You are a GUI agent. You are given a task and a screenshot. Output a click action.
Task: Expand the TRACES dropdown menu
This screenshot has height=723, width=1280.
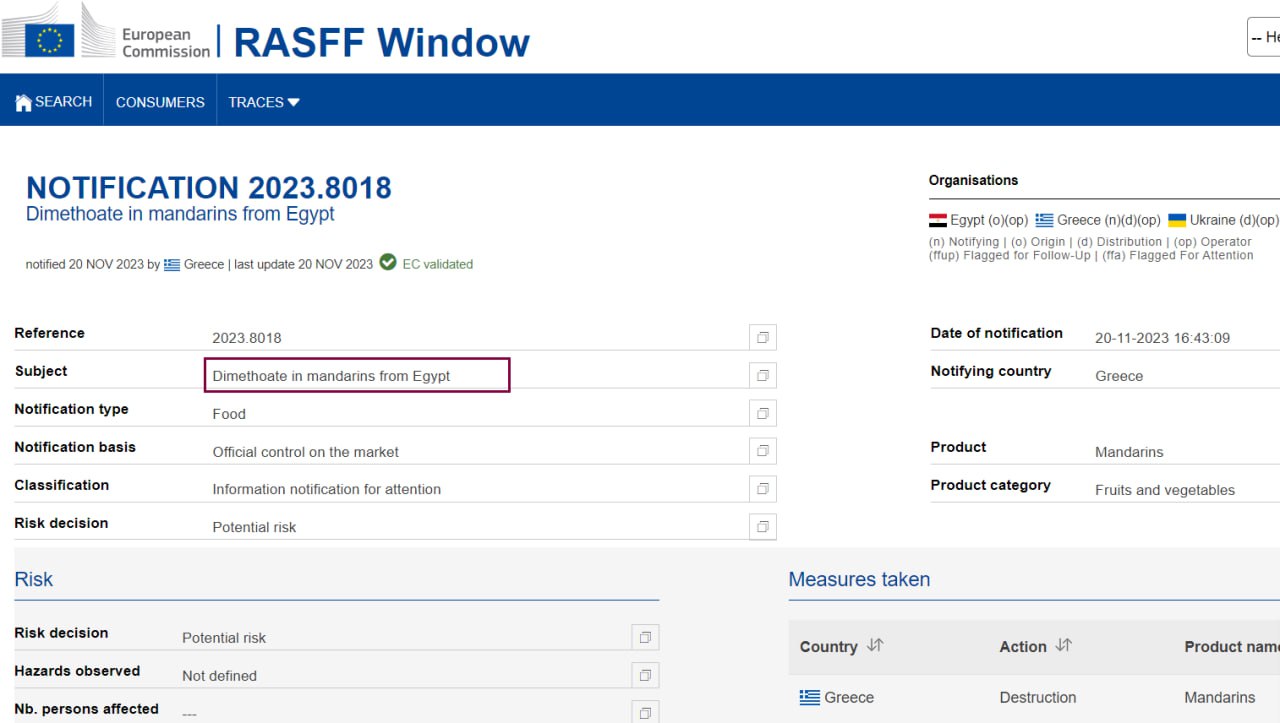[x=264, y=102]
